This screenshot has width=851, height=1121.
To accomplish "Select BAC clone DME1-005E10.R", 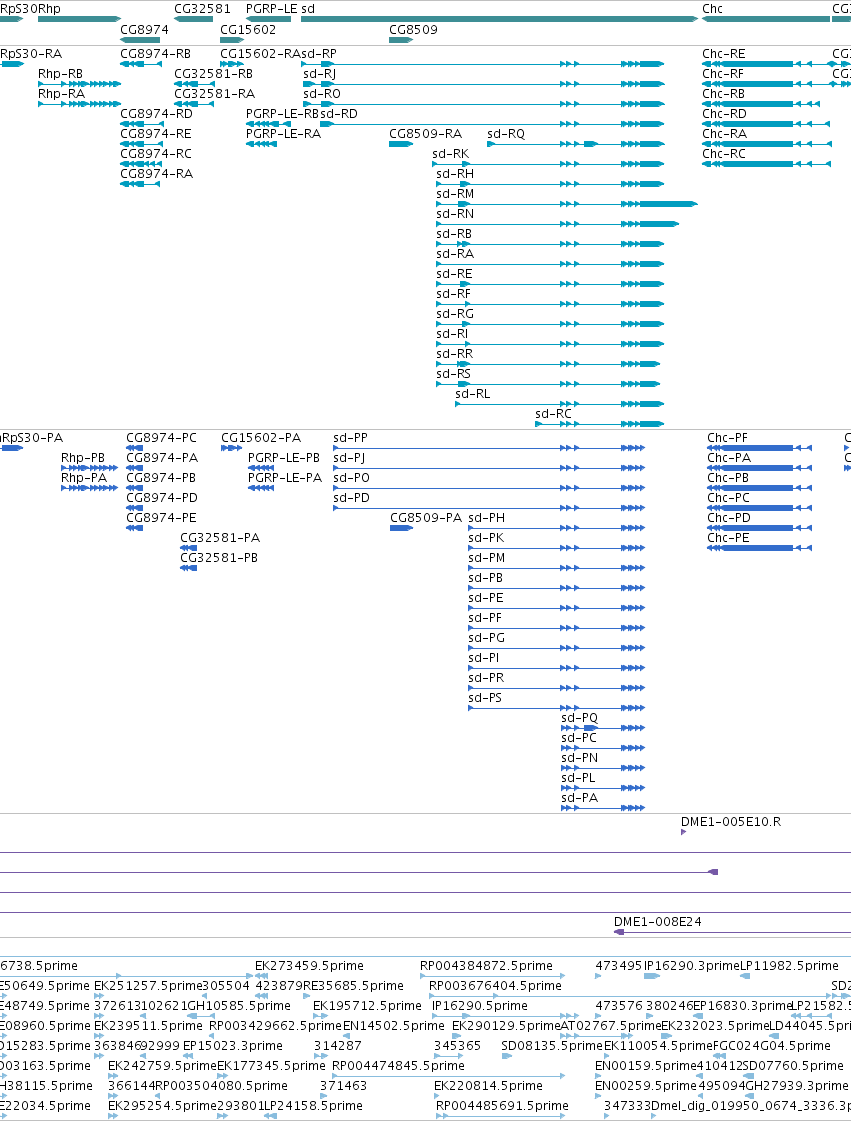I will tap(731, 821).
